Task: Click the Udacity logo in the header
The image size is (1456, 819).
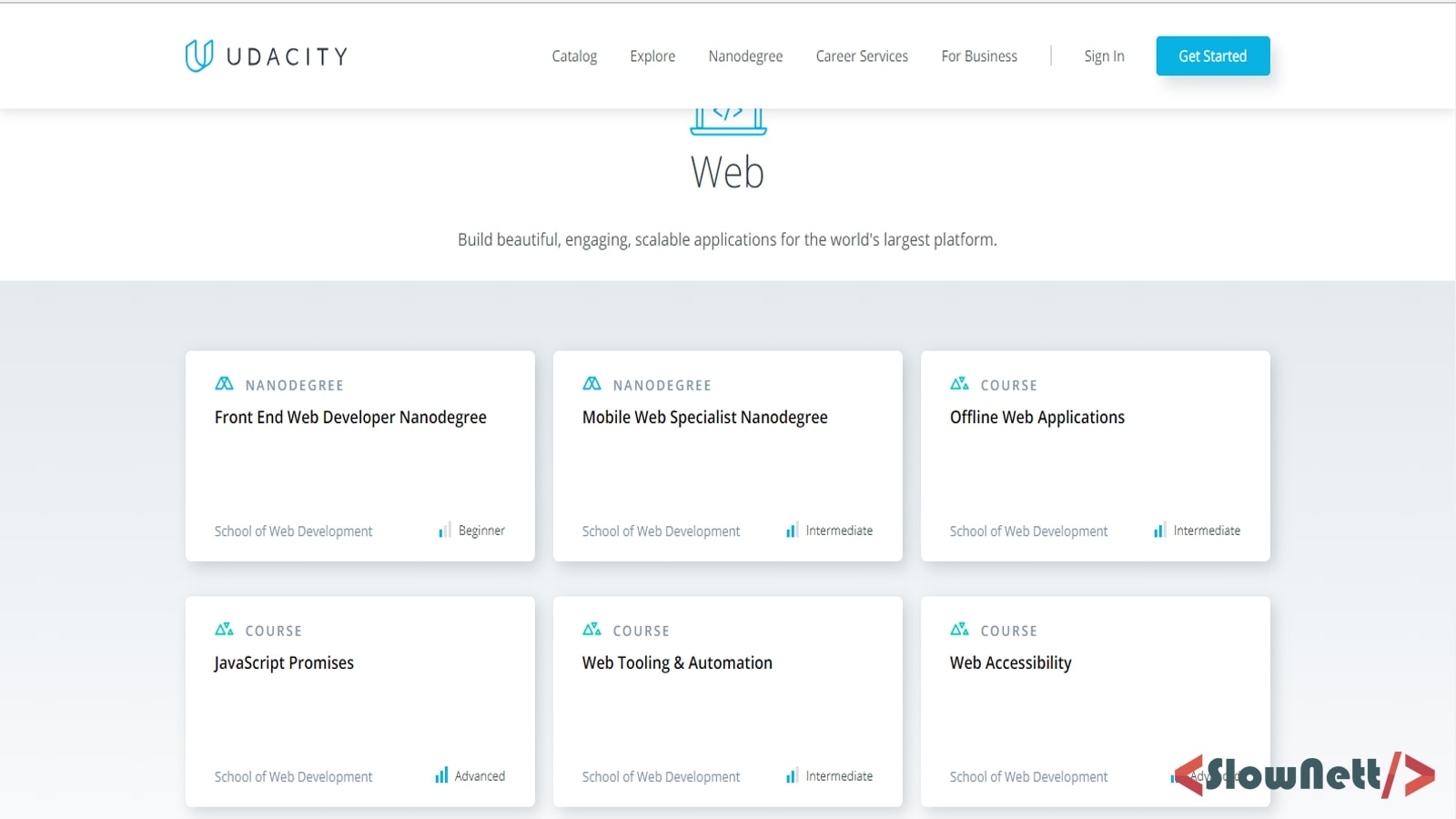Action: click(x=266, y=56)
